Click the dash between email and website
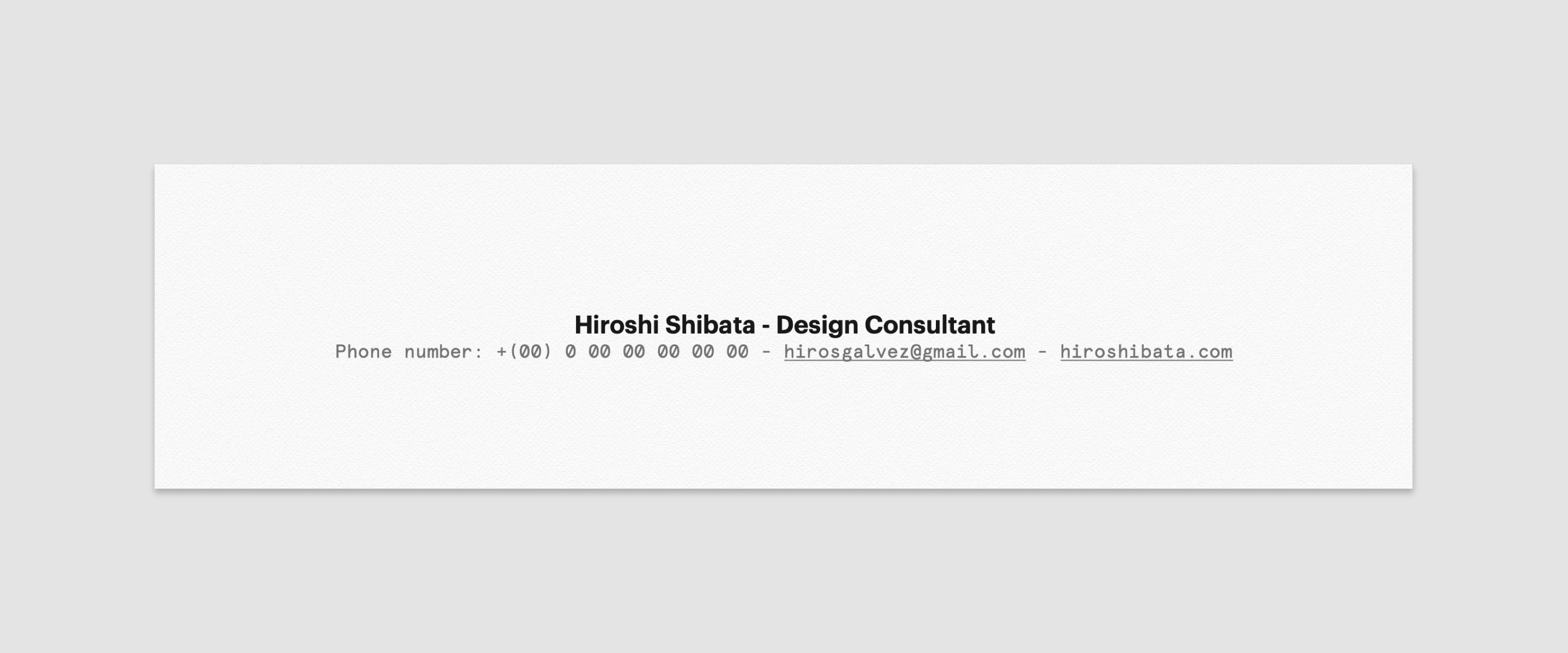This screenshot has height=653, width=1568. pyautogui.click(x=1043, y=352)
